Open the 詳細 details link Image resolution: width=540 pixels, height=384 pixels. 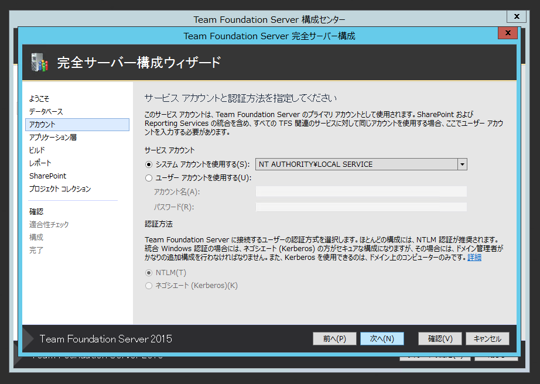coord(474,257)
